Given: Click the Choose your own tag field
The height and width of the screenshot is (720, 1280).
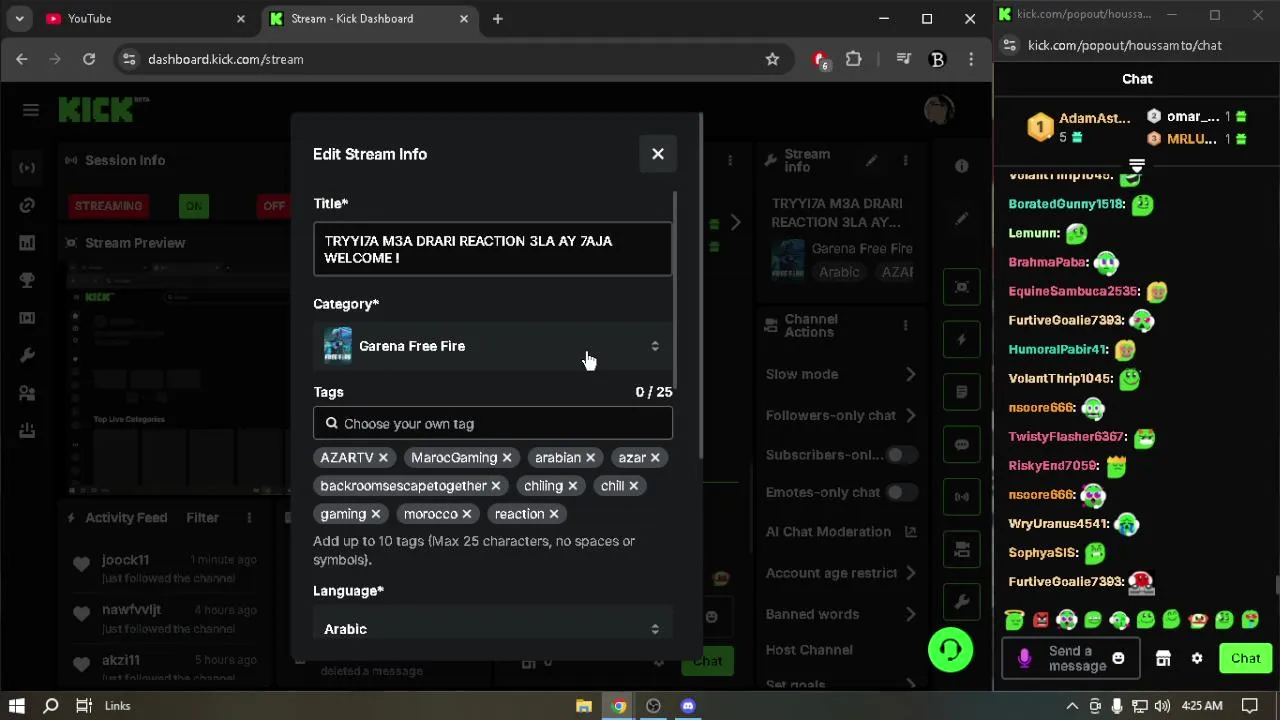Looking at the screenshot, I should 492,424.
